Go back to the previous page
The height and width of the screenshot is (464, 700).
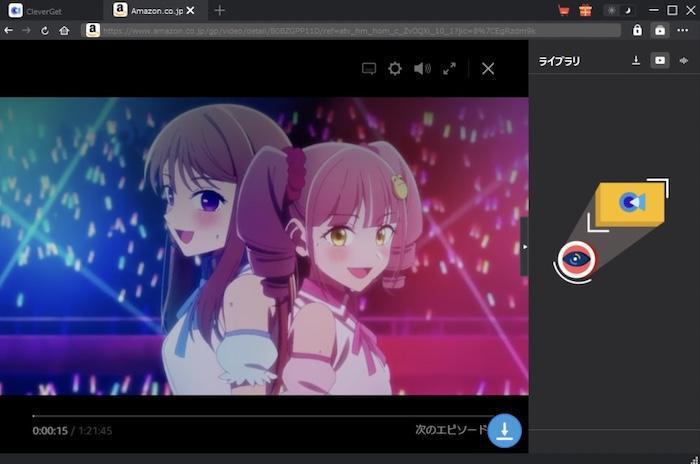(x=8, y=30)
